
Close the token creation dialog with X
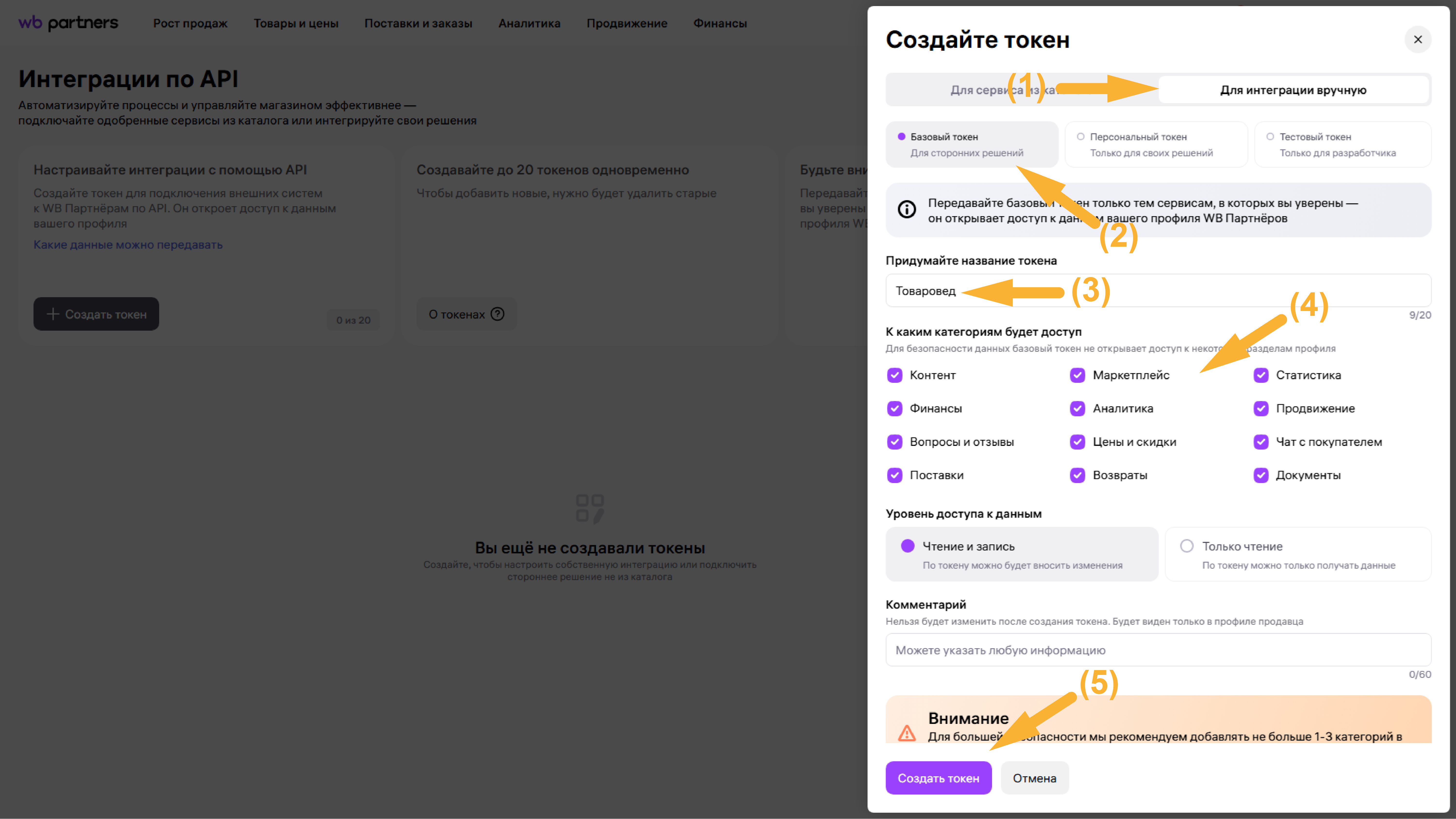coord(1417,40)
